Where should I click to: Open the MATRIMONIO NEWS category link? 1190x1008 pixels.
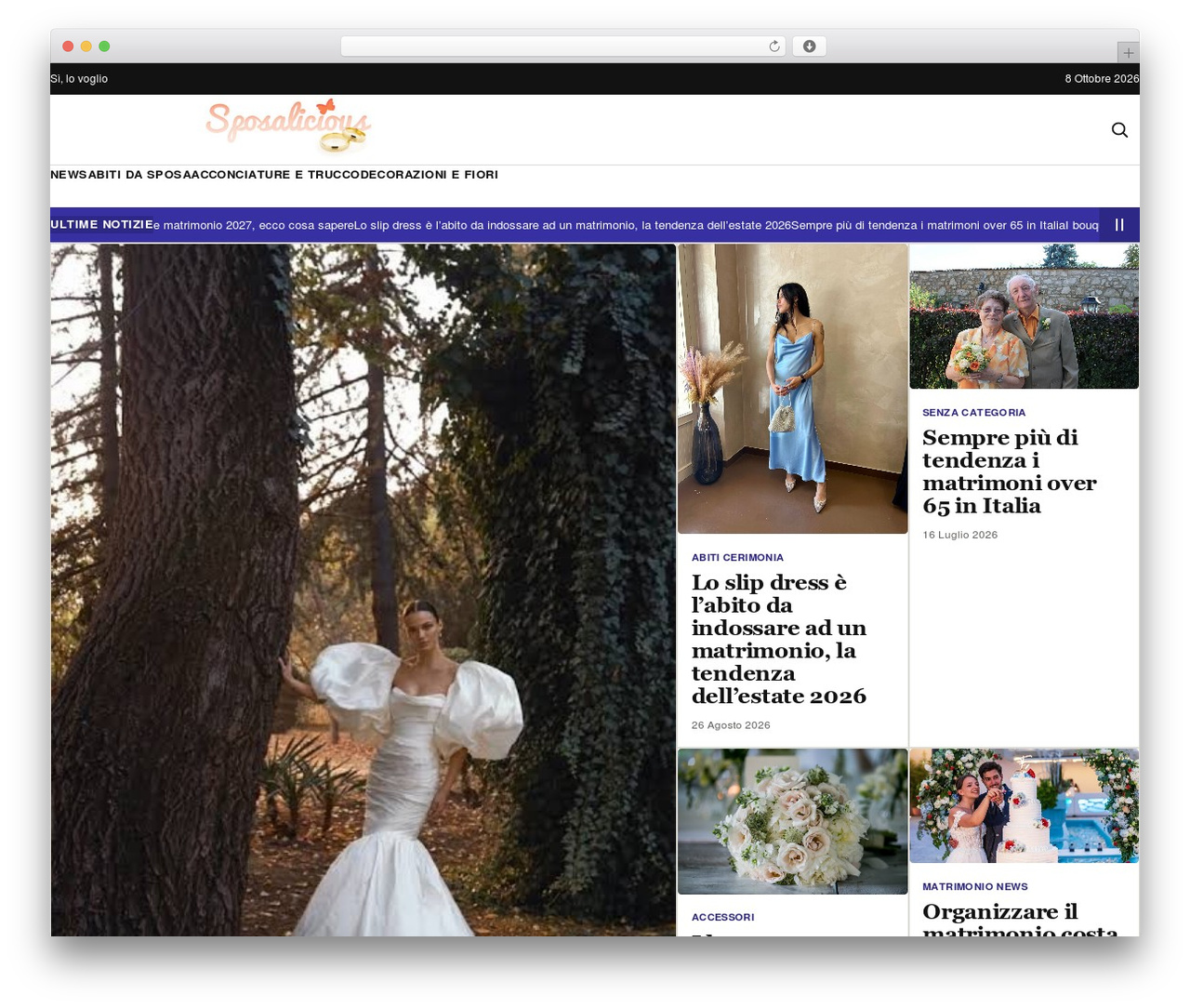pyautogui.click(x=974, y=887)
